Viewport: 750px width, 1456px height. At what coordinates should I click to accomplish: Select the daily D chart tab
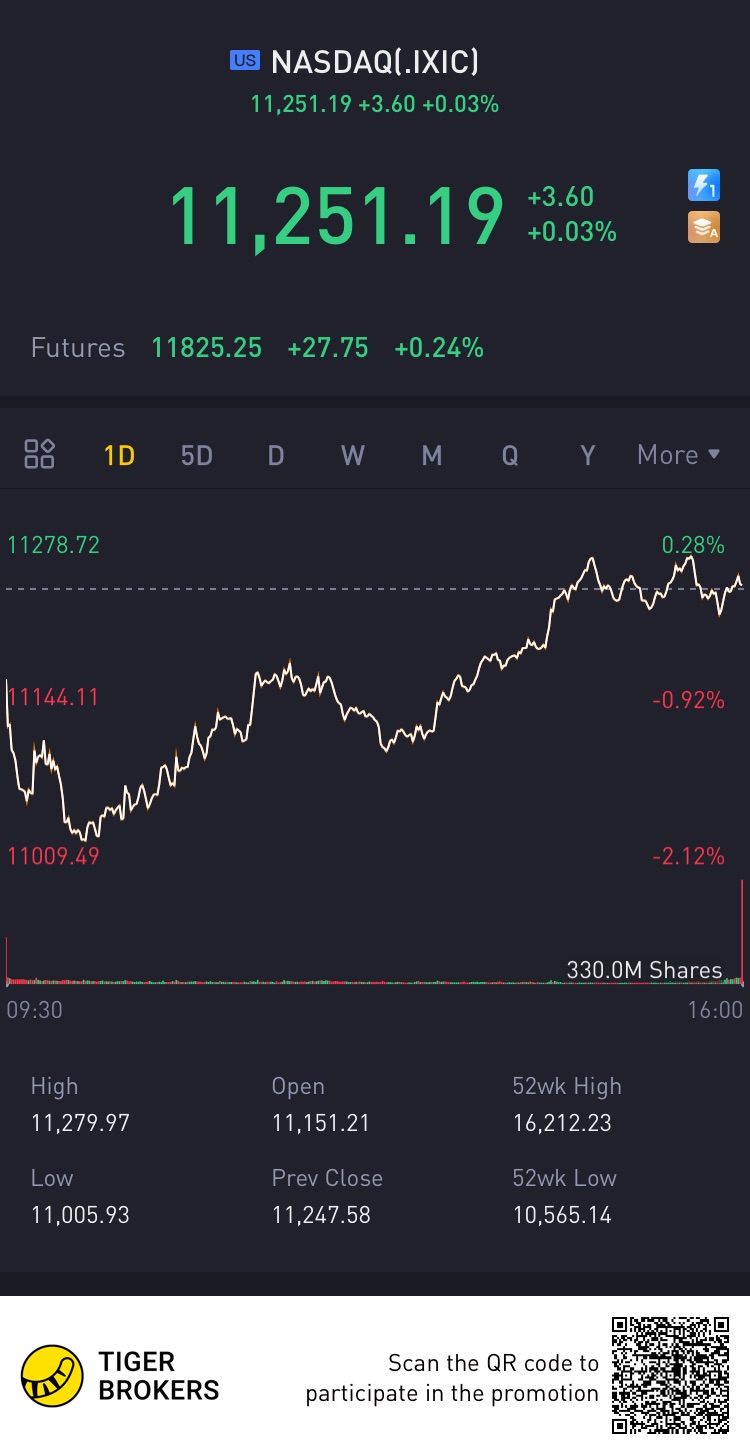pyautogui.click(x=276, y=456)
